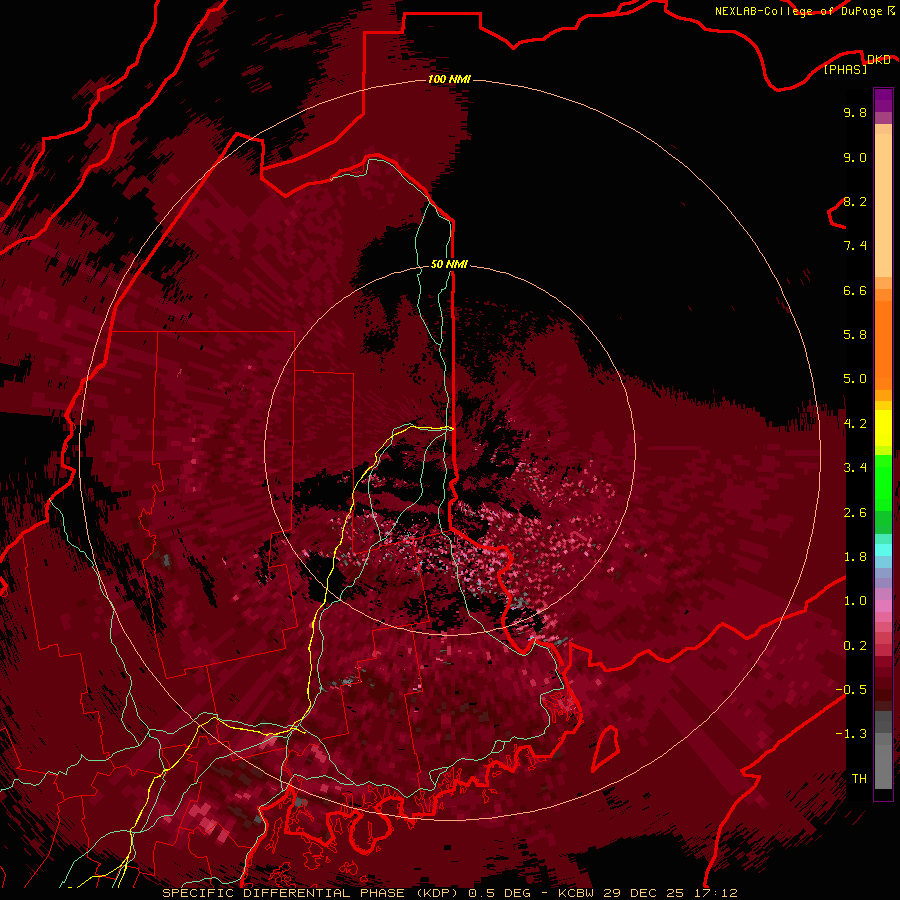This screenshot has width=900, height=900.
Task: Click the [PHAS] legend unit label
Action: (x=845, y=69)
